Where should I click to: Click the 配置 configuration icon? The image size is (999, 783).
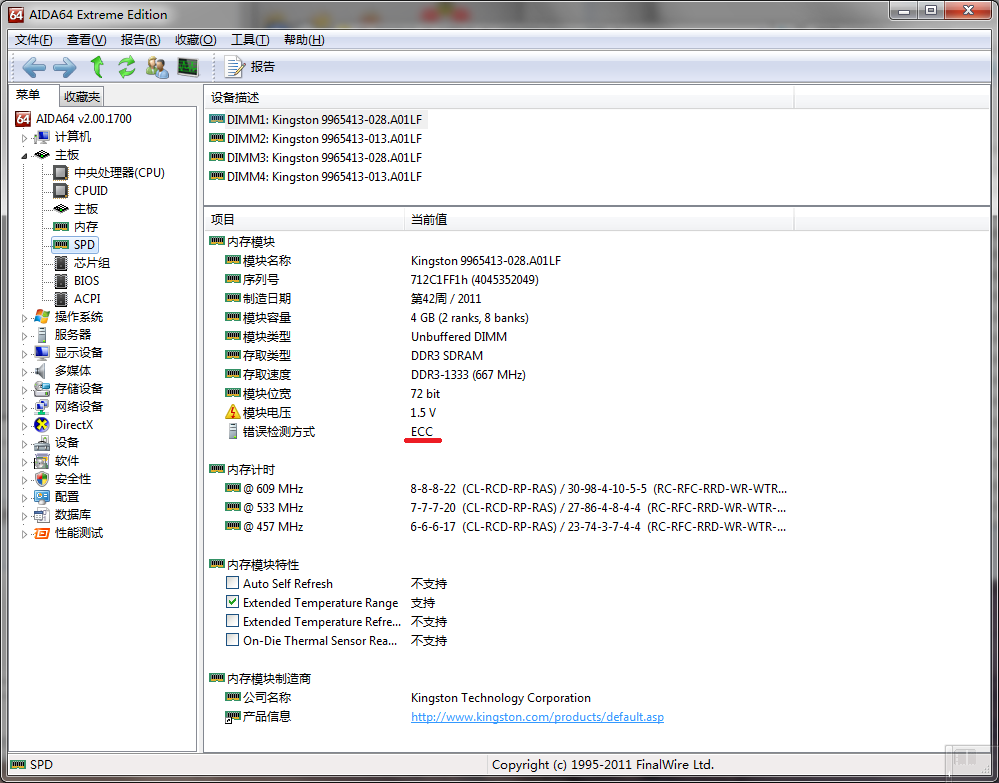42,496
